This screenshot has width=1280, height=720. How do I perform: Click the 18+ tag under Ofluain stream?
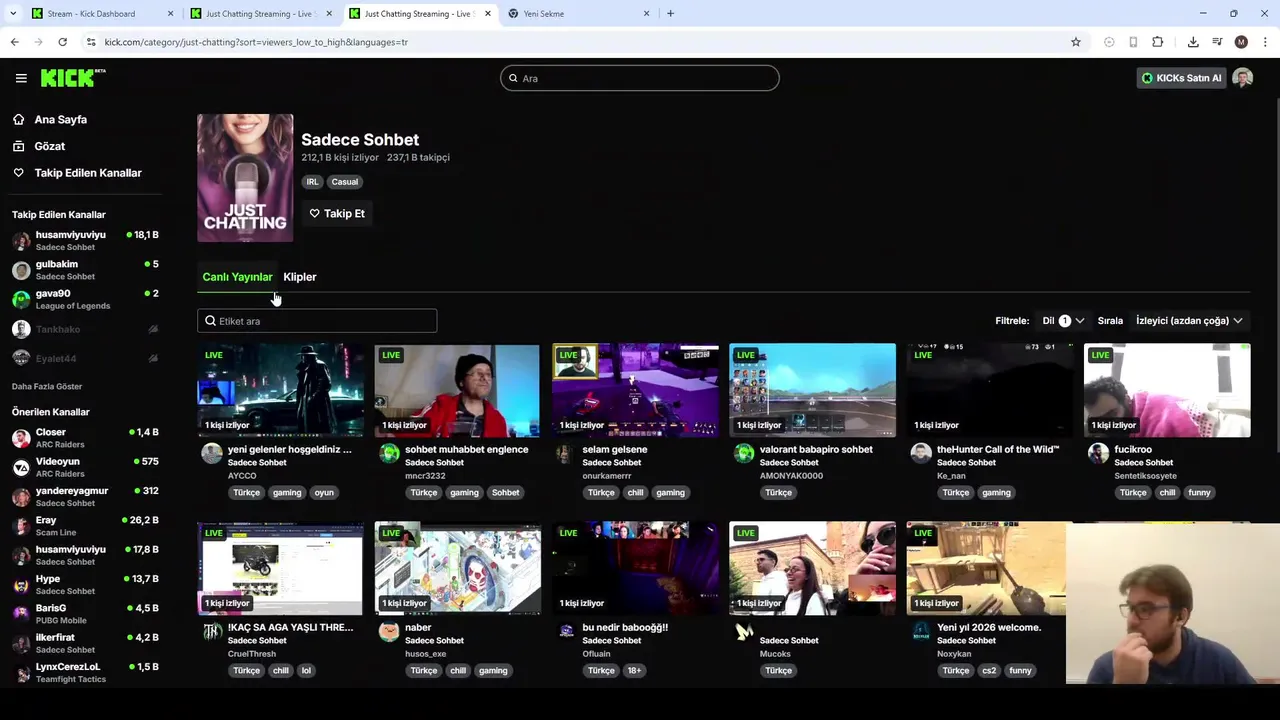pos(634,670)
